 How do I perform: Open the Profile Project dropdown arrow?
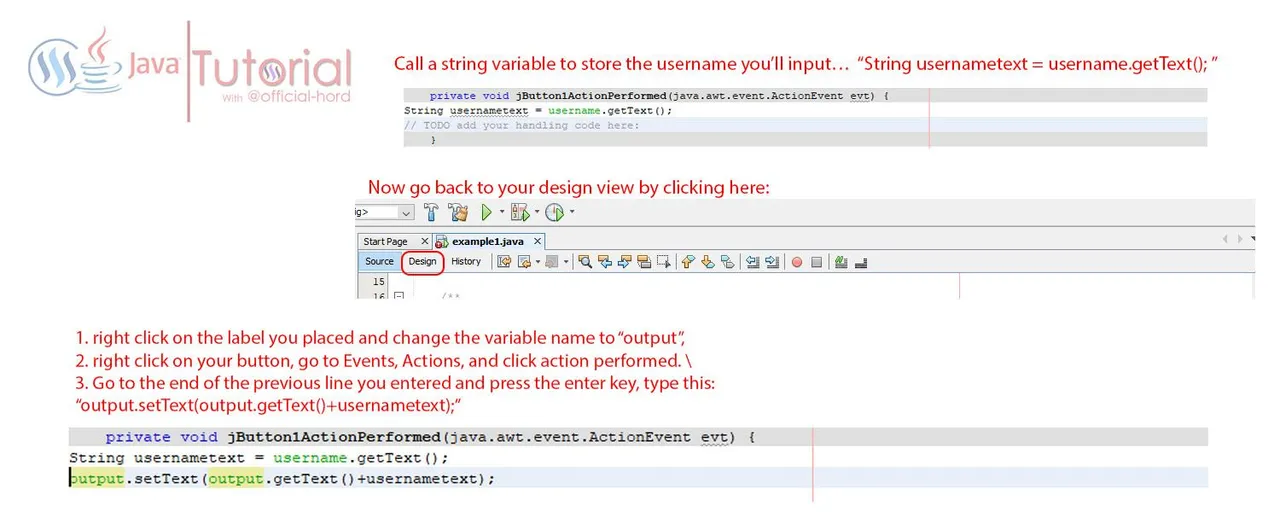click(x=571, y=212)
